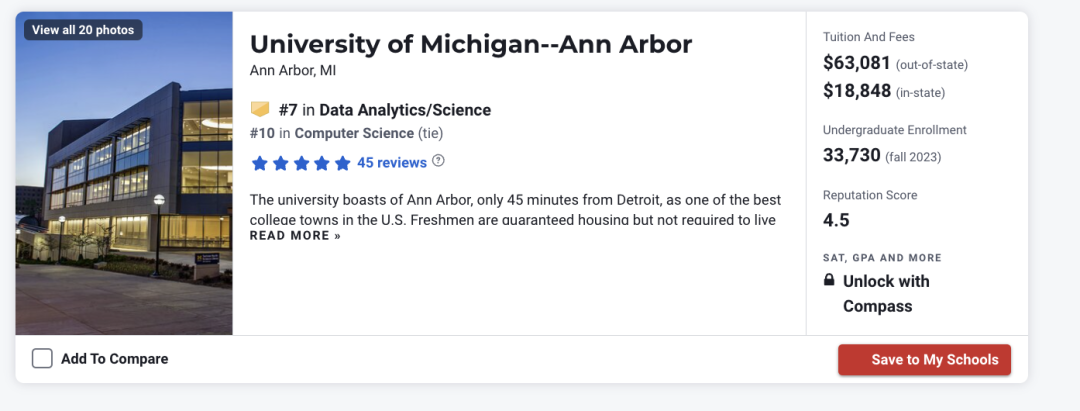Click the lock icon beside Unlock with Compass
Image resolution: width=1080 pixels, height=411 pixels.
829,281
